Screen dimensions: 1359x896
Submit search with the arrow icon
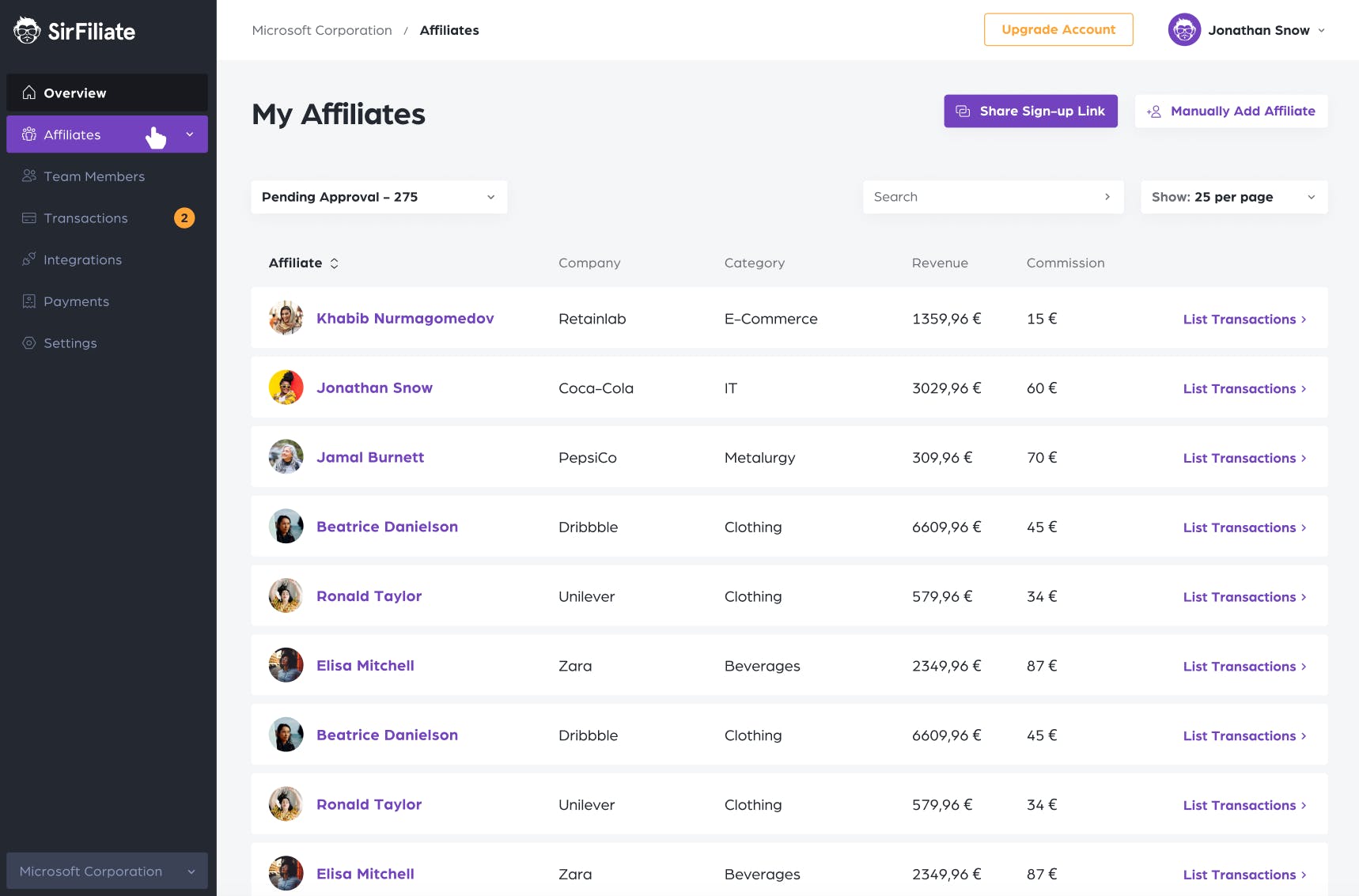[x=1107, y=197]
